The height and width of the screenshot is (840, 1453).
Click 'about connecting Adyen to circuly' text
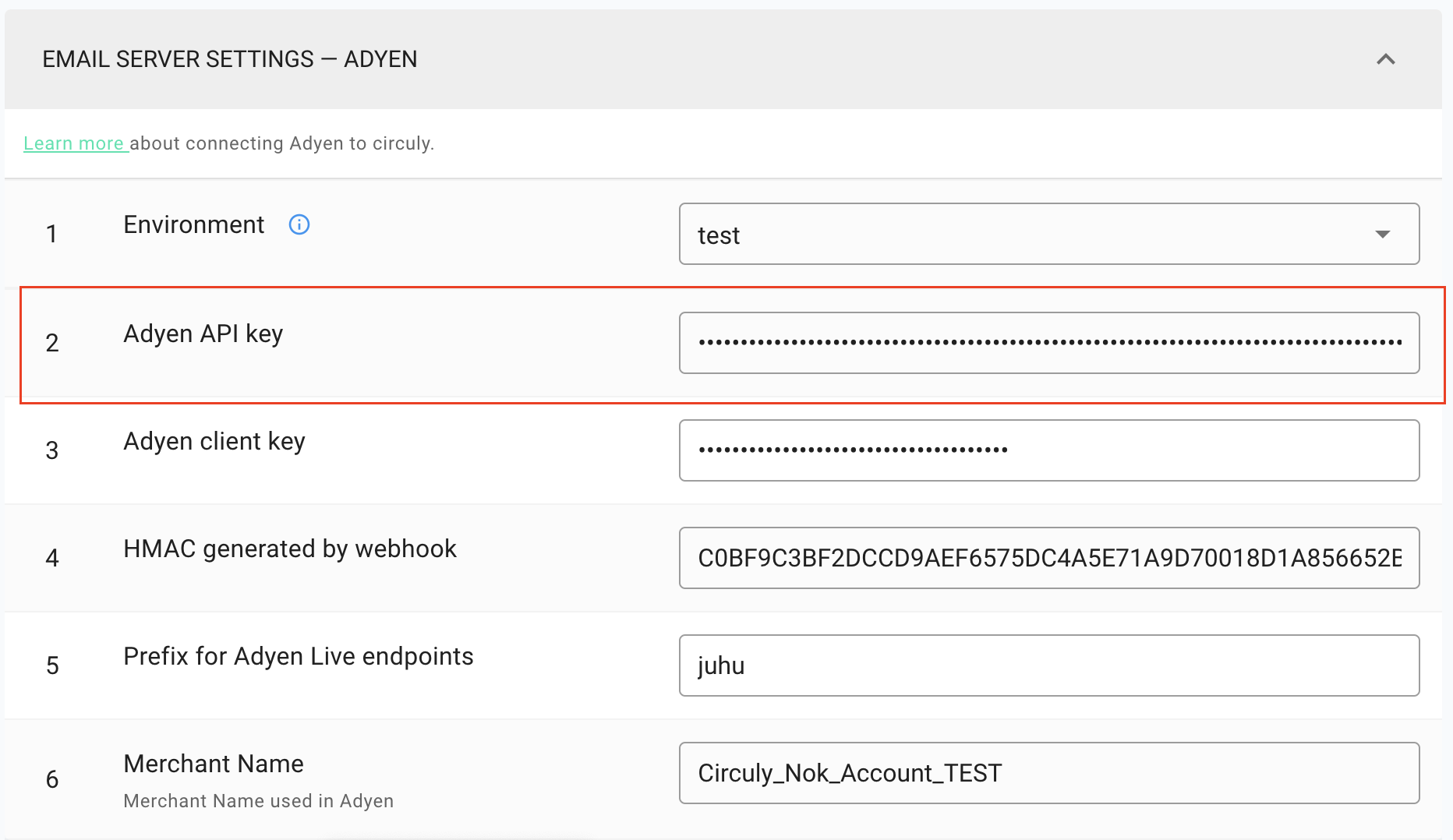click(281, 143)
